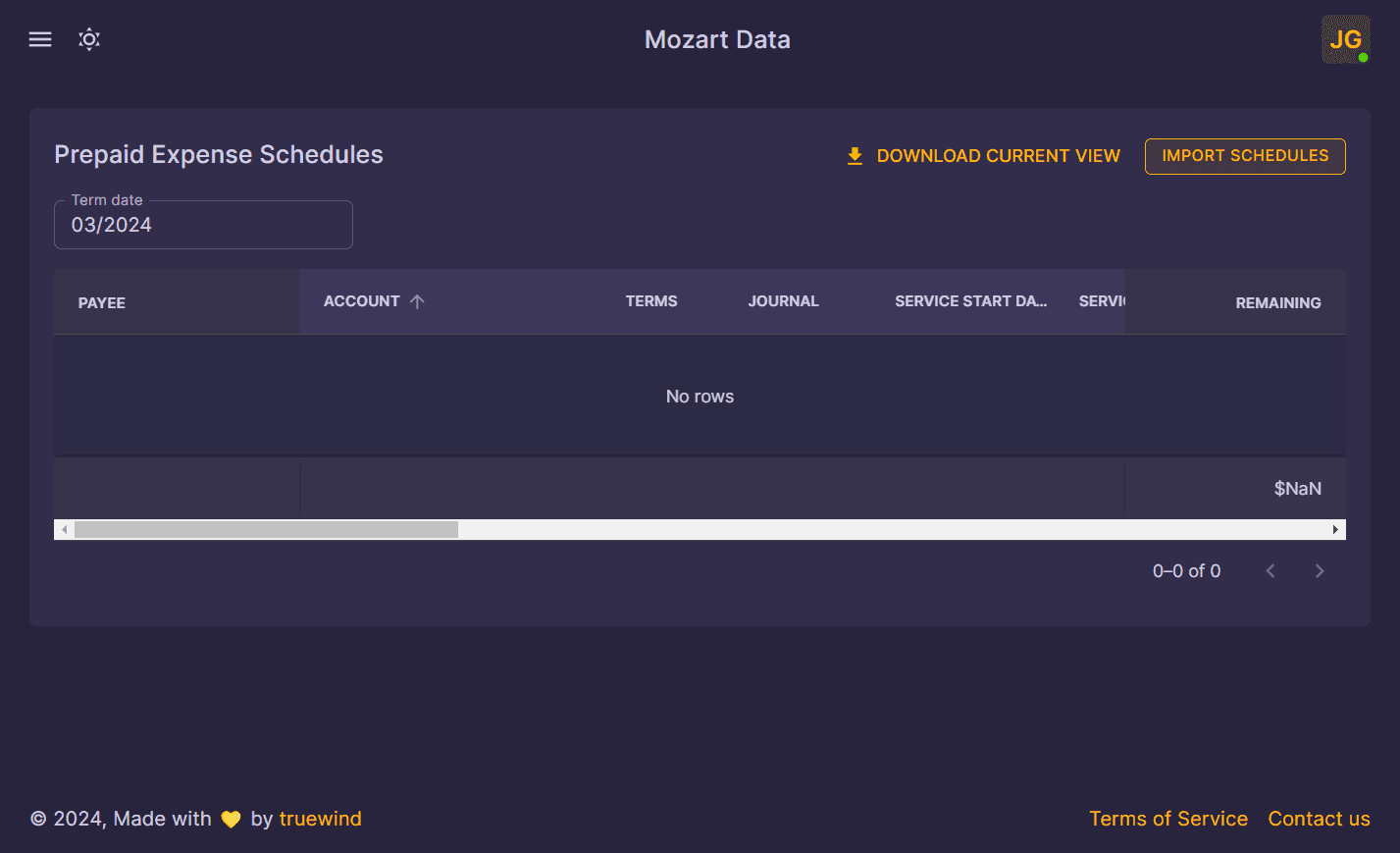Open the Terms of Service link

1168,818
